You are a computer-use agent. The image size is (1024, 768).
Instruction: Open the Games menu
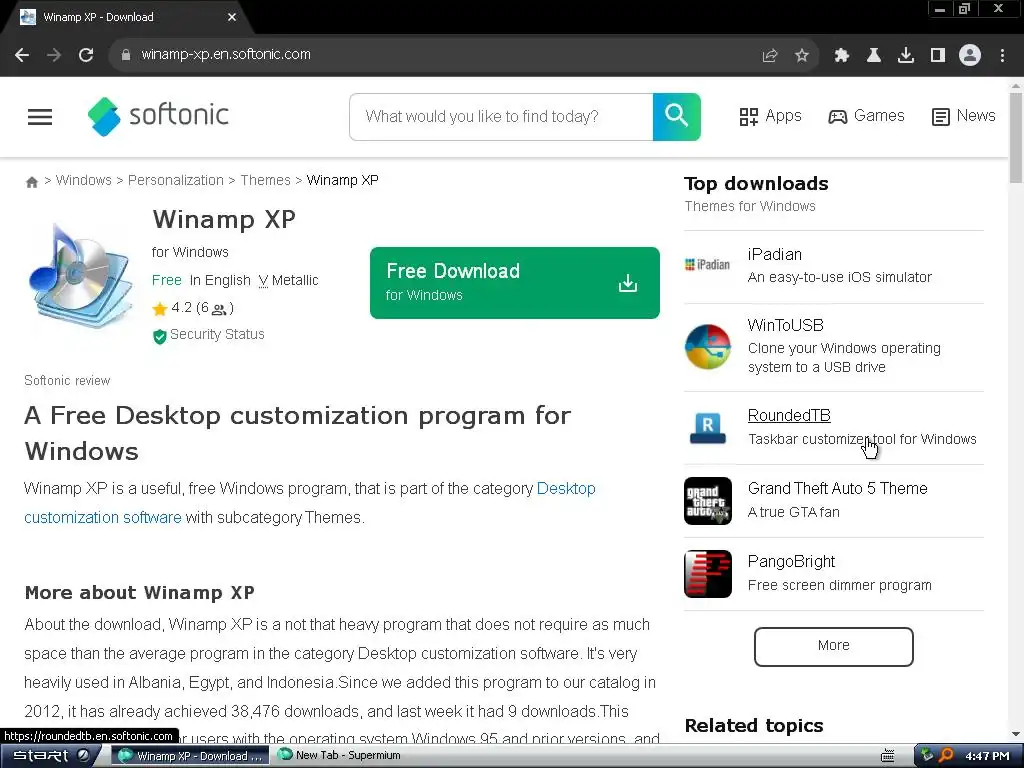coord(866,116)
